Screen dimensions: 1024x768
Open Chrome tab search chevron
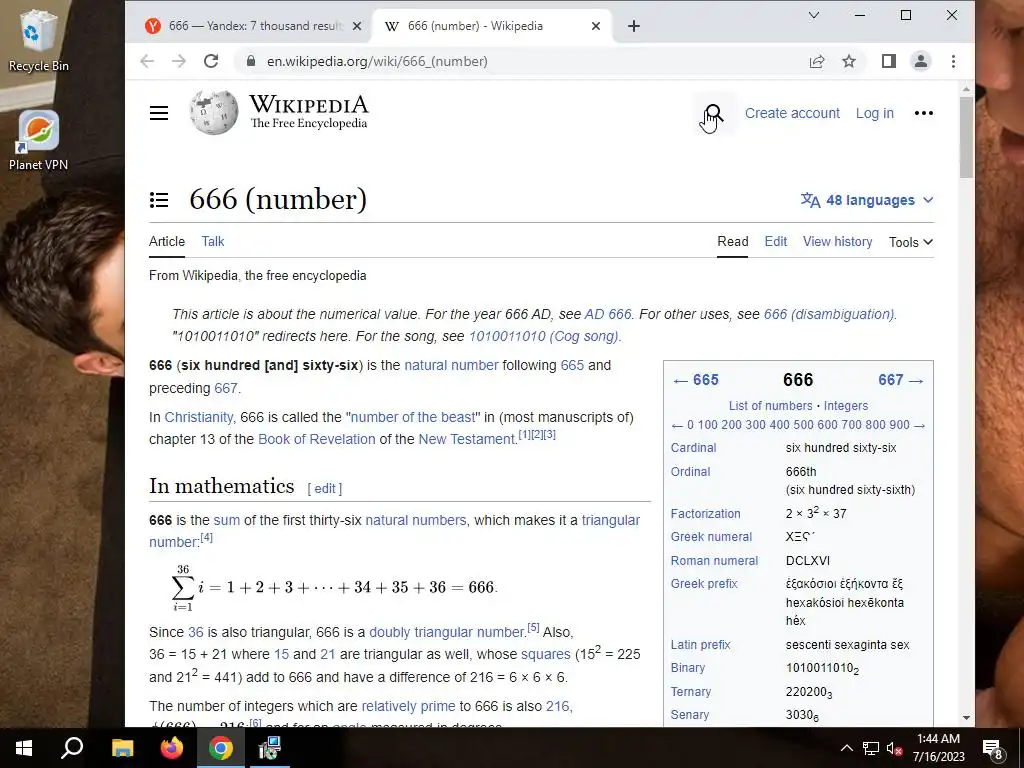[x=814, y=15]
